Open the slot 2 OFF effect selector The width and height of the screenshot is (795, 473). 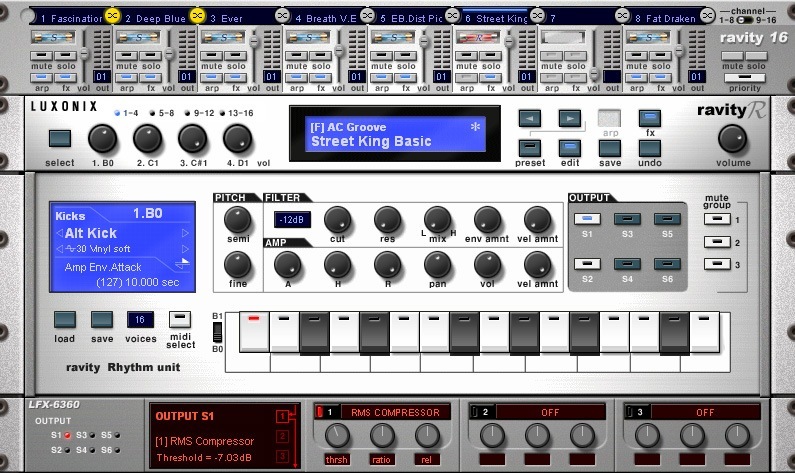click(x=550, y=412)
